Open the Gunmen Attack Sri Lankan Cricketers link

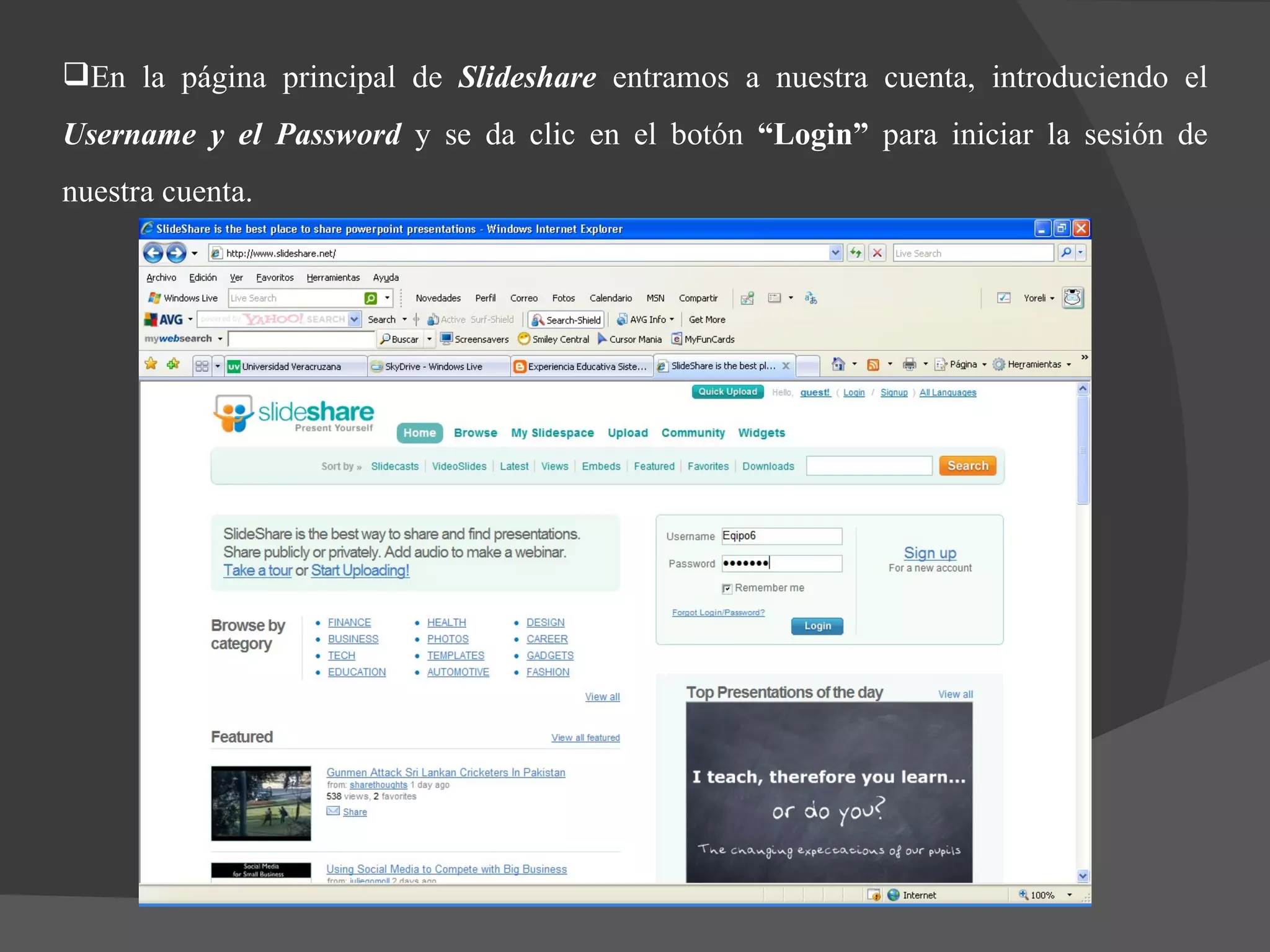point(446,772)
